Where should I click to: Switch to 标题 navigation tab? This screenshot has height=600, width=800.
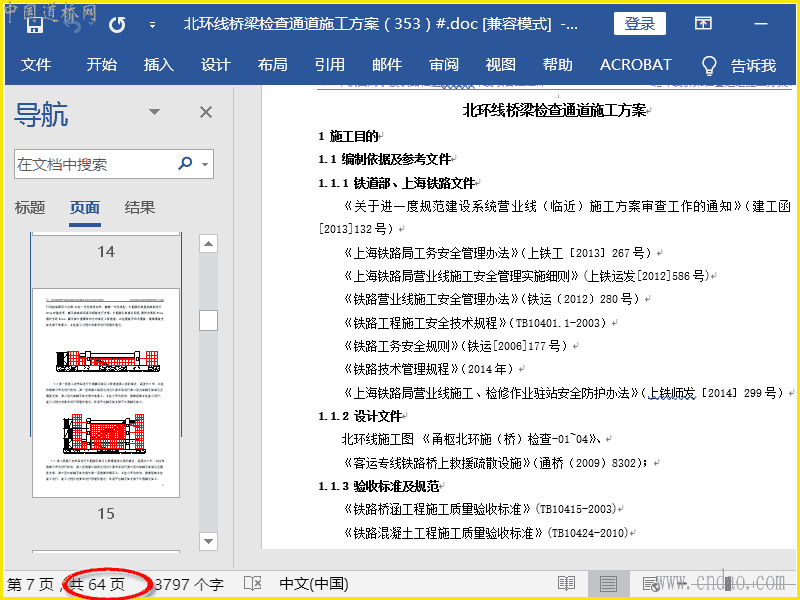pyautogui.click(x=30, y=208)
